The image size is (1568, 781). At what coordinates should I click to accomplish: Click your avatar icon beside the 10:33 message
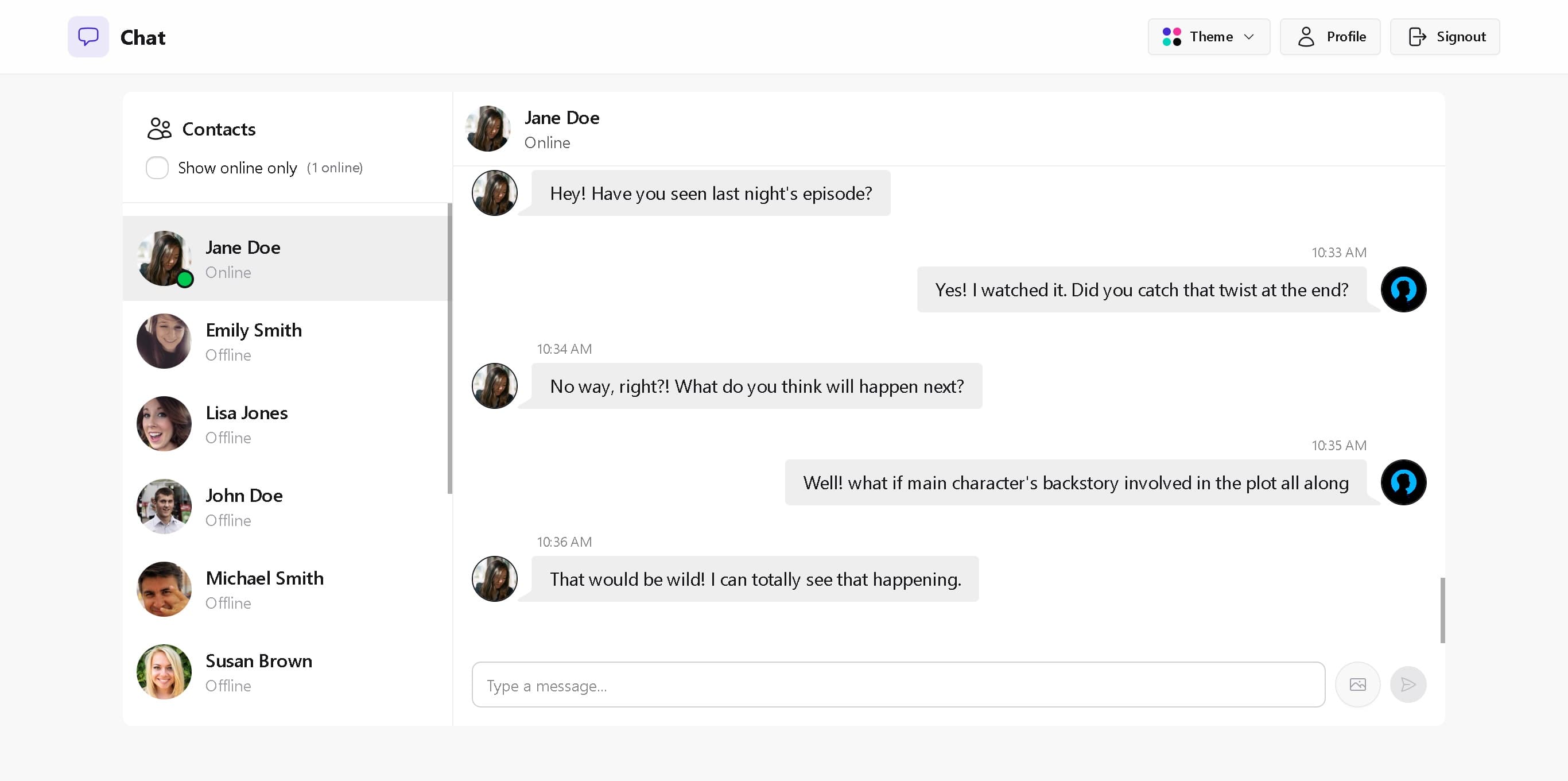pyautogui.click(x=1403, y=289)
